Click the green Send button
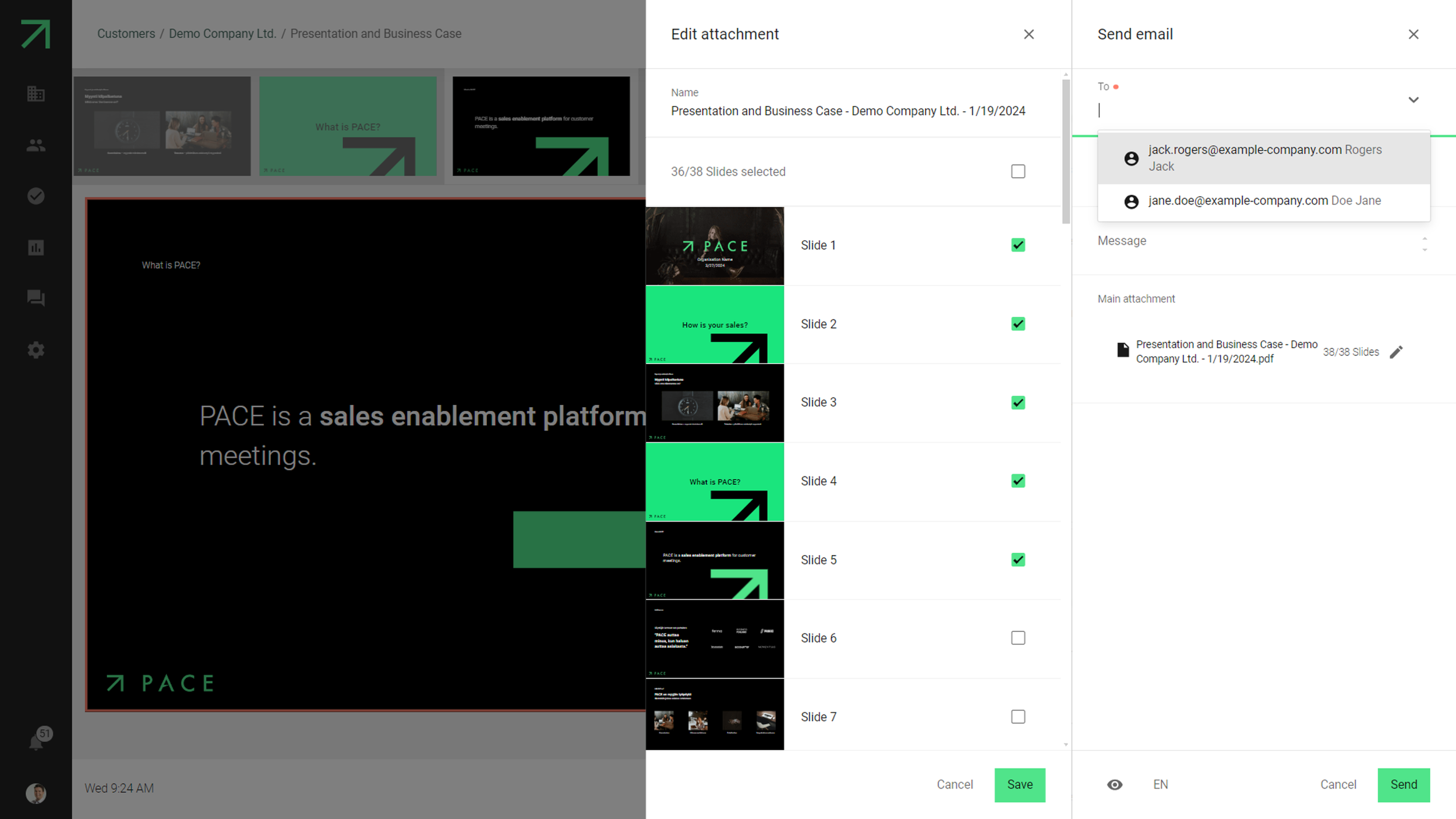The width and height of the screenshot is (1456, 819). 1403,785
